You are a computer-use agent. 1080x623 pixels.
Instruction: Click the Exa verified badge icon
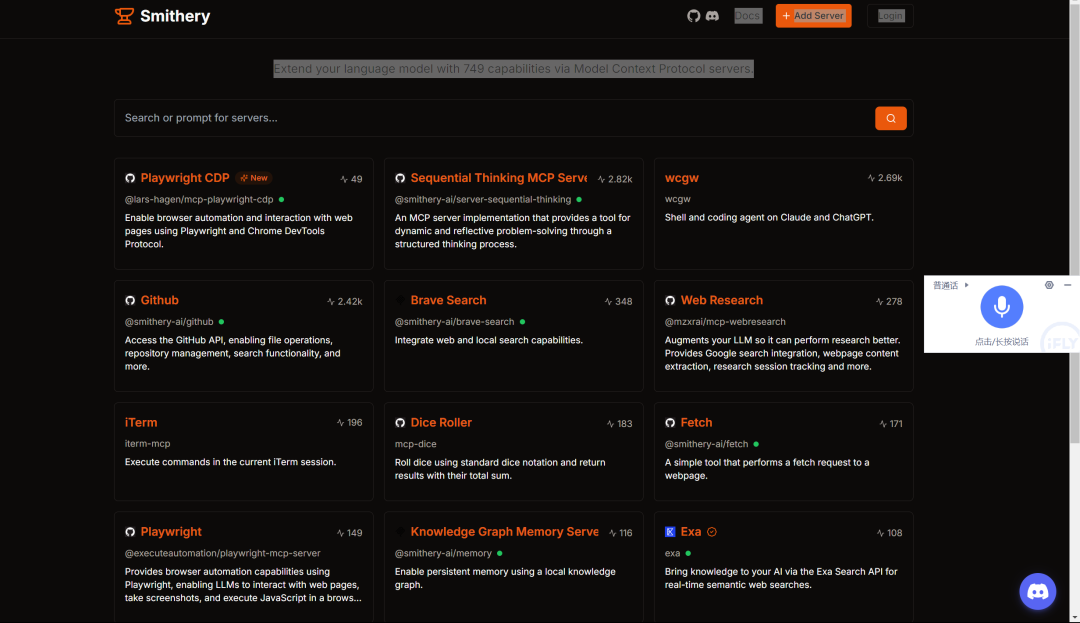point(712,532)
